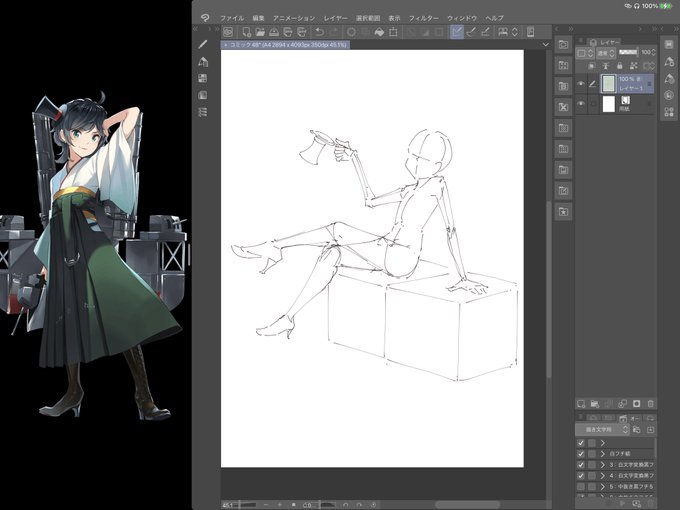This screenshot has height=510, width=680.
Task: Toggle clip to layer below icon
Action: tap(591, 66)
